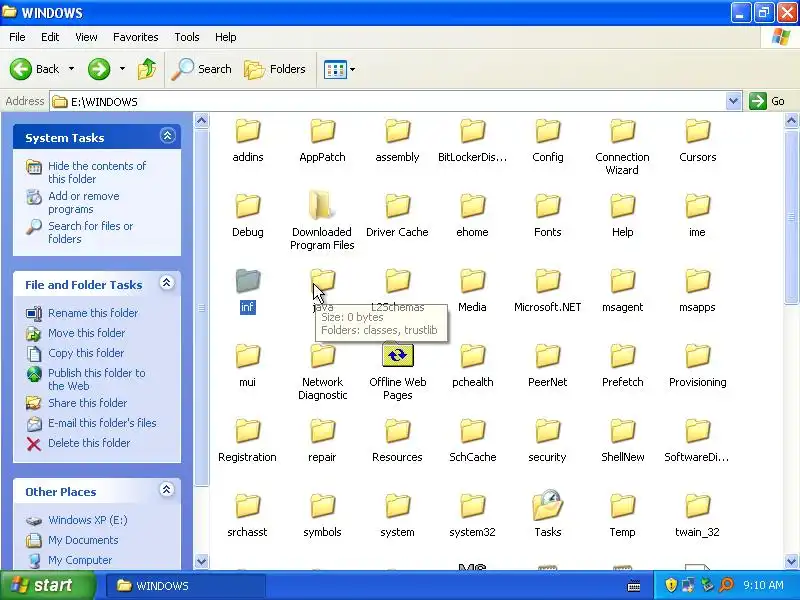This screenshot has height=600, width=800.
Task: Select the Driver Cache folder icon
Action: click(x=397, y=206)
